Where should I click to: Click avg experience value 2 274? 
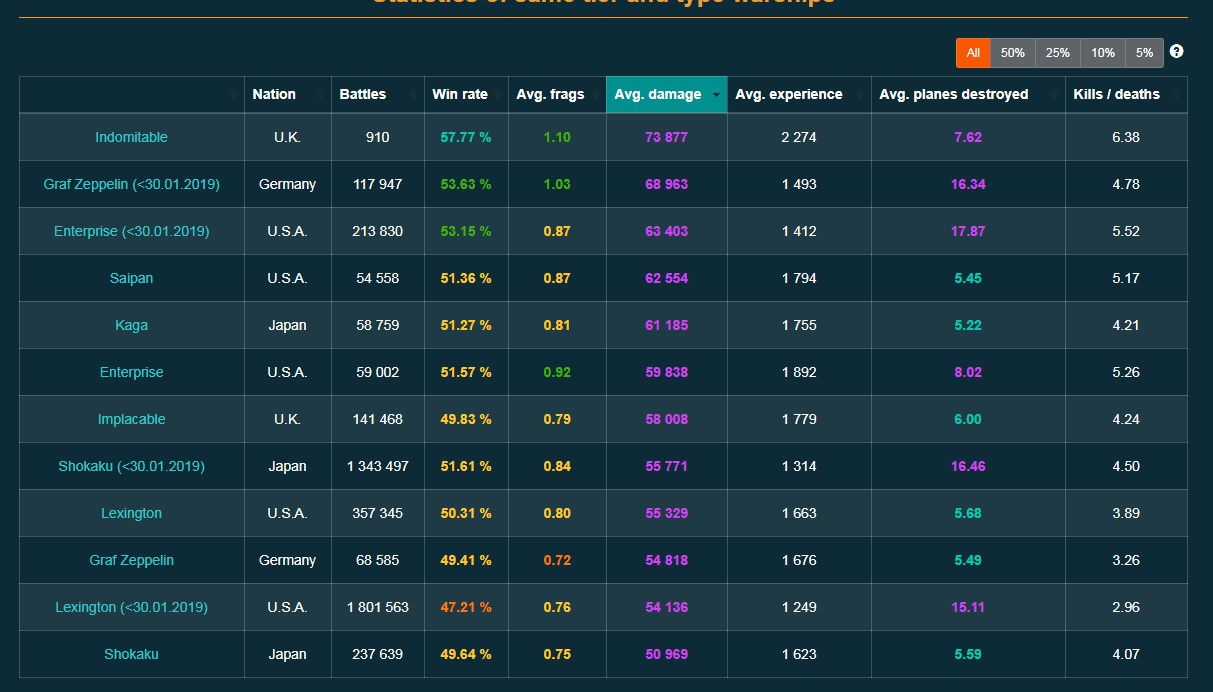tap(799, 137)
